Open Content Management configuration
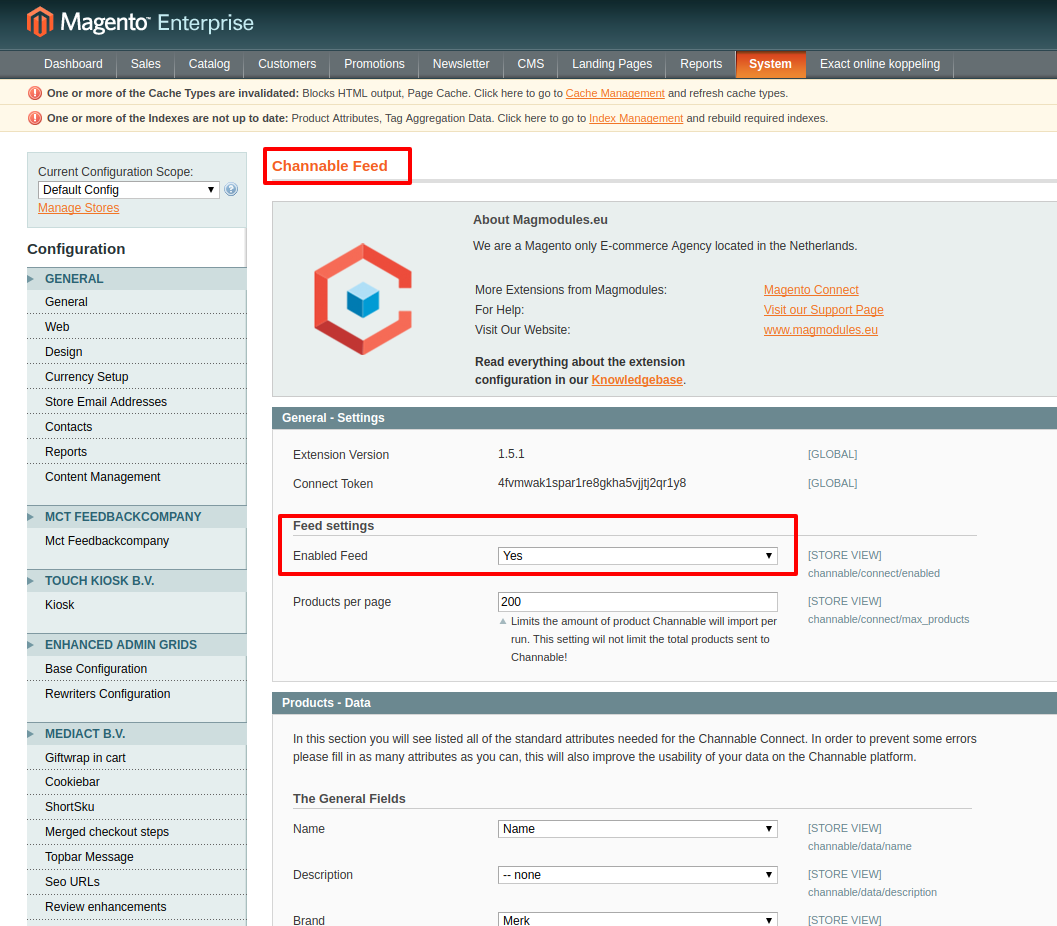The width and height of the screenshot is (1057, 926). 137,476
